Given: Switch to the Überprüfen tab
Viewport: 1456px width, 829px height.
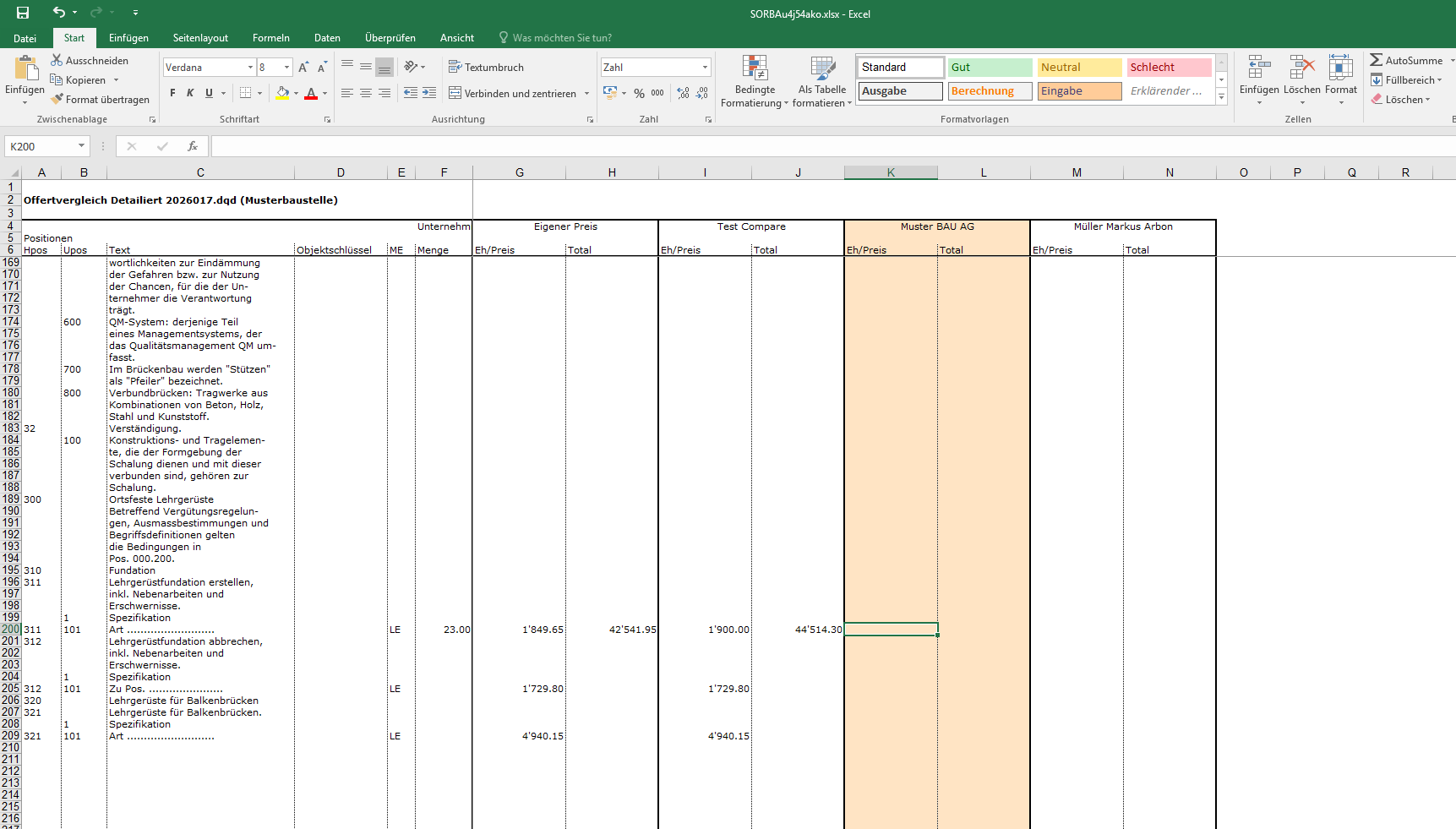Looking at the screenshot, I should [x=390, y=38].
